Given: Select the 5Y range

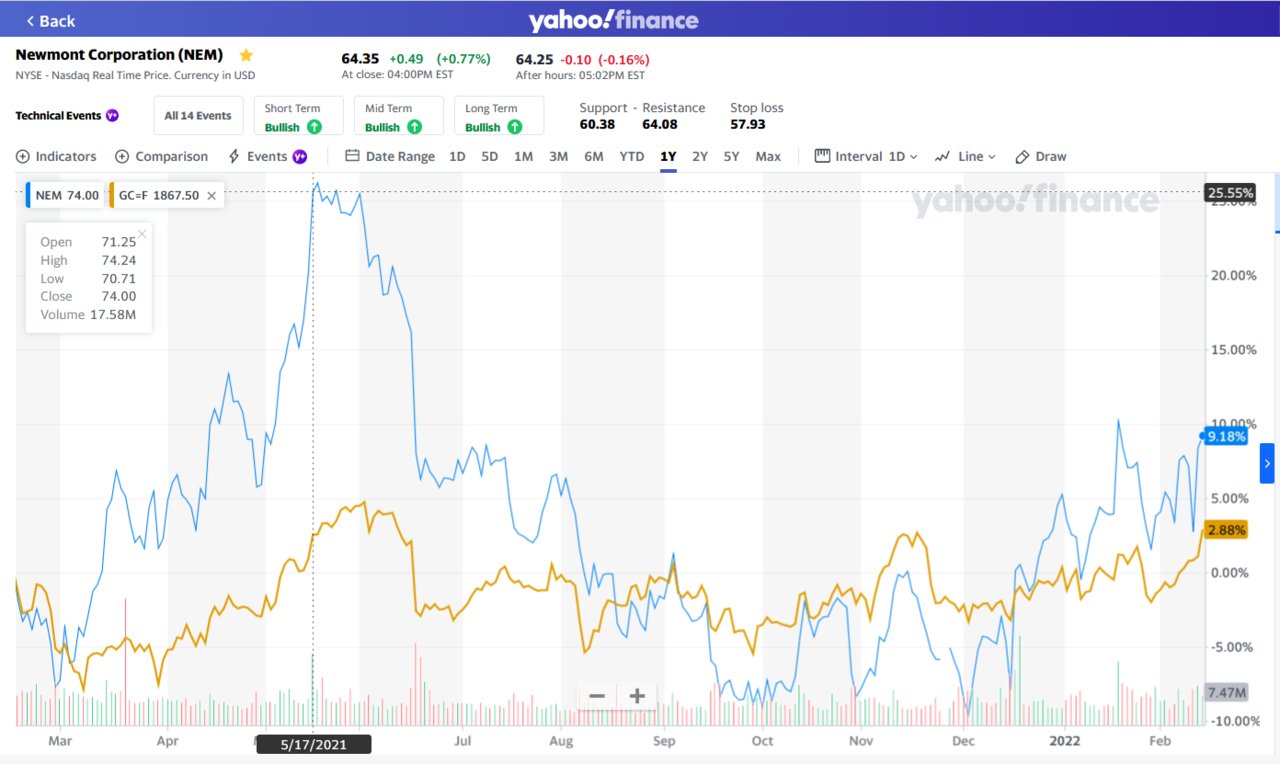Looking at the screenshot, I should coord(732,156).
